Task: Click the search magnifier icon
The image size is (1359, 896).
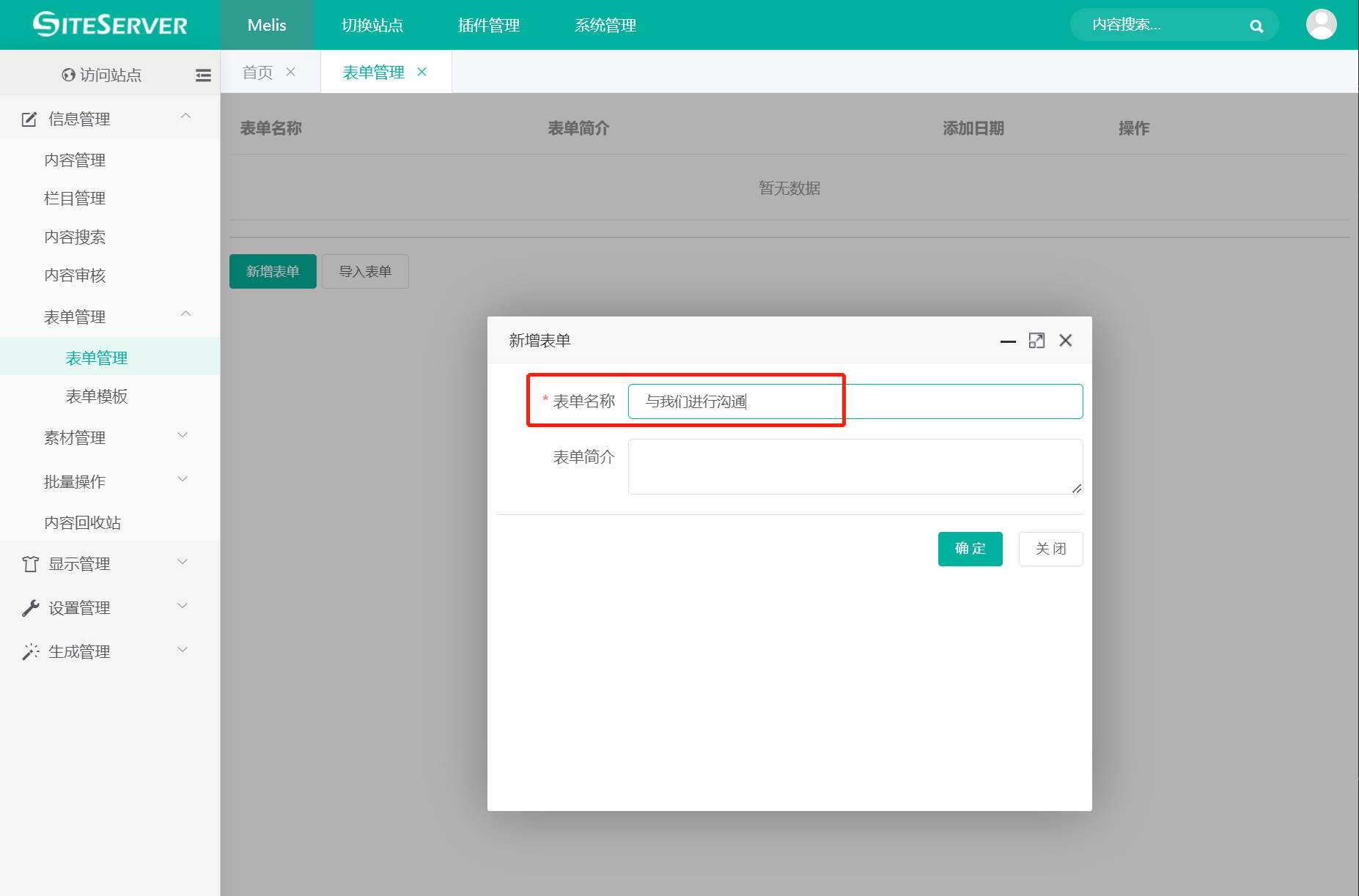Action: coord(1256,26)
